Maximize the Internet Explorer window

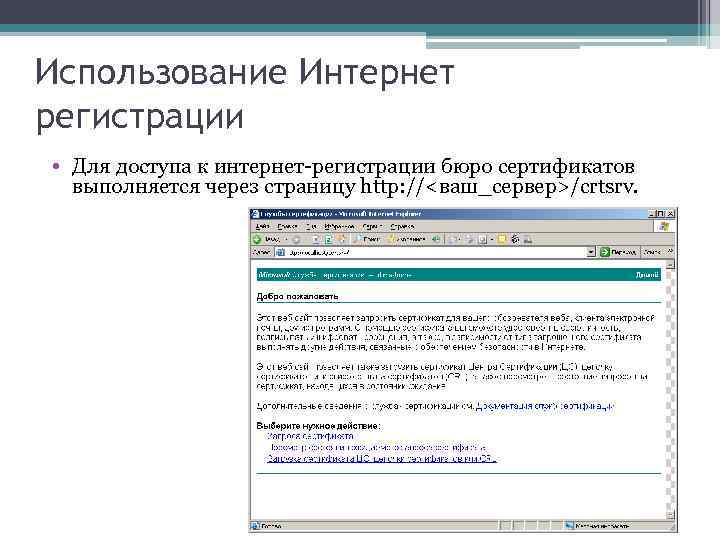660,214
